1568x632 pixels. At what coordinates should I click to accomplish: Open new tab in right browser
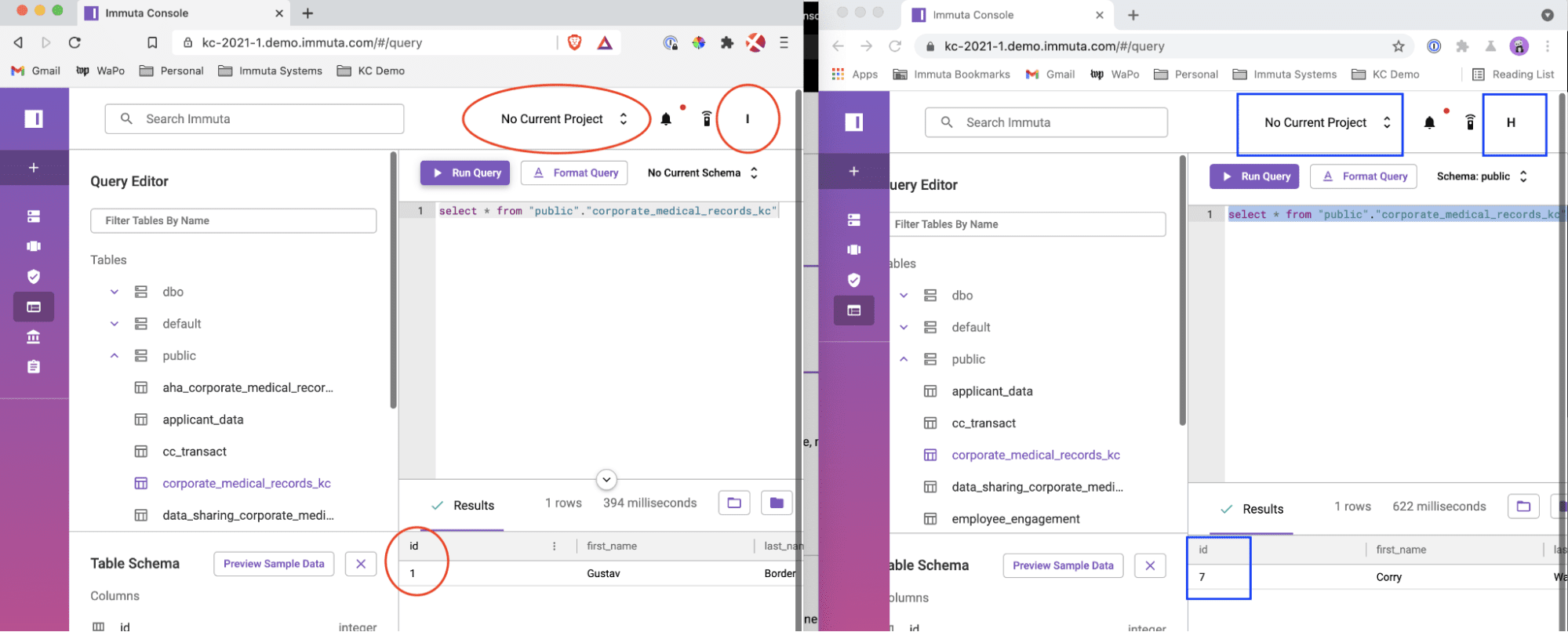click(1133, 15)
